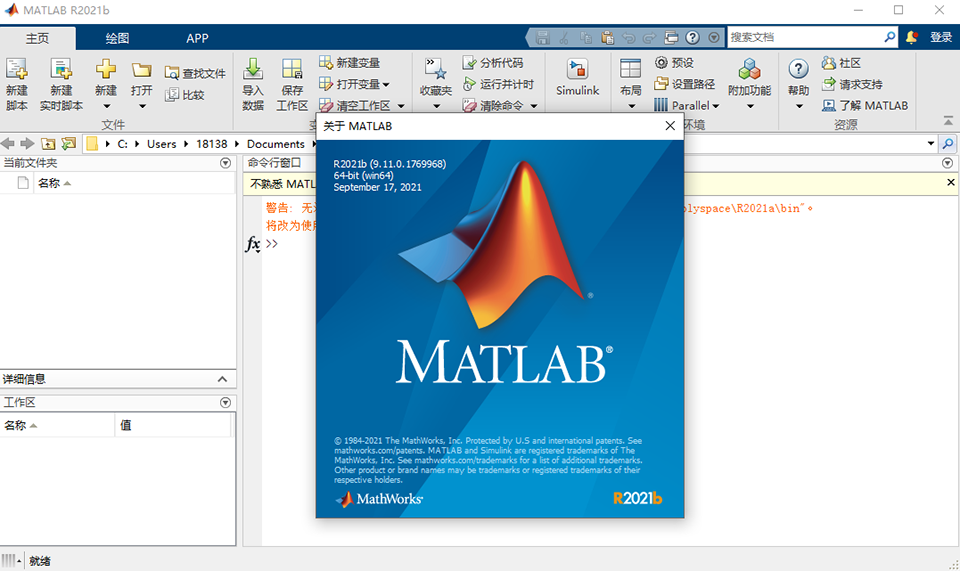960x571 pixels.
Task: Open Workspace (工作区) panel actions menu
Action: point(225,402)
